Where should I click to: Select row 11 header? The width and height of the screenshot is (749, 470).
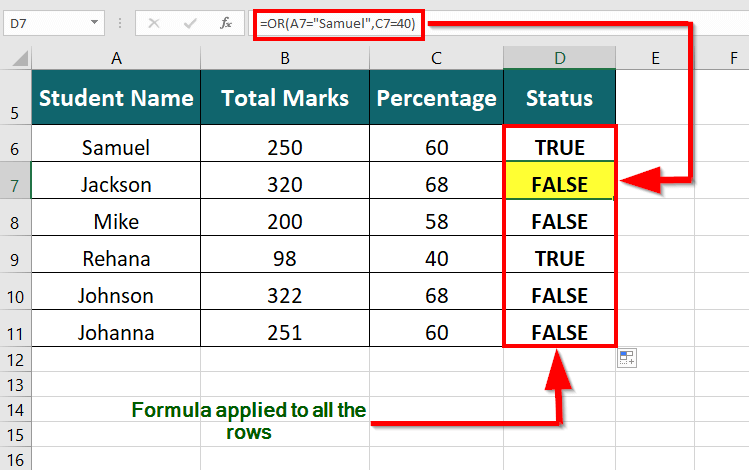15,329
